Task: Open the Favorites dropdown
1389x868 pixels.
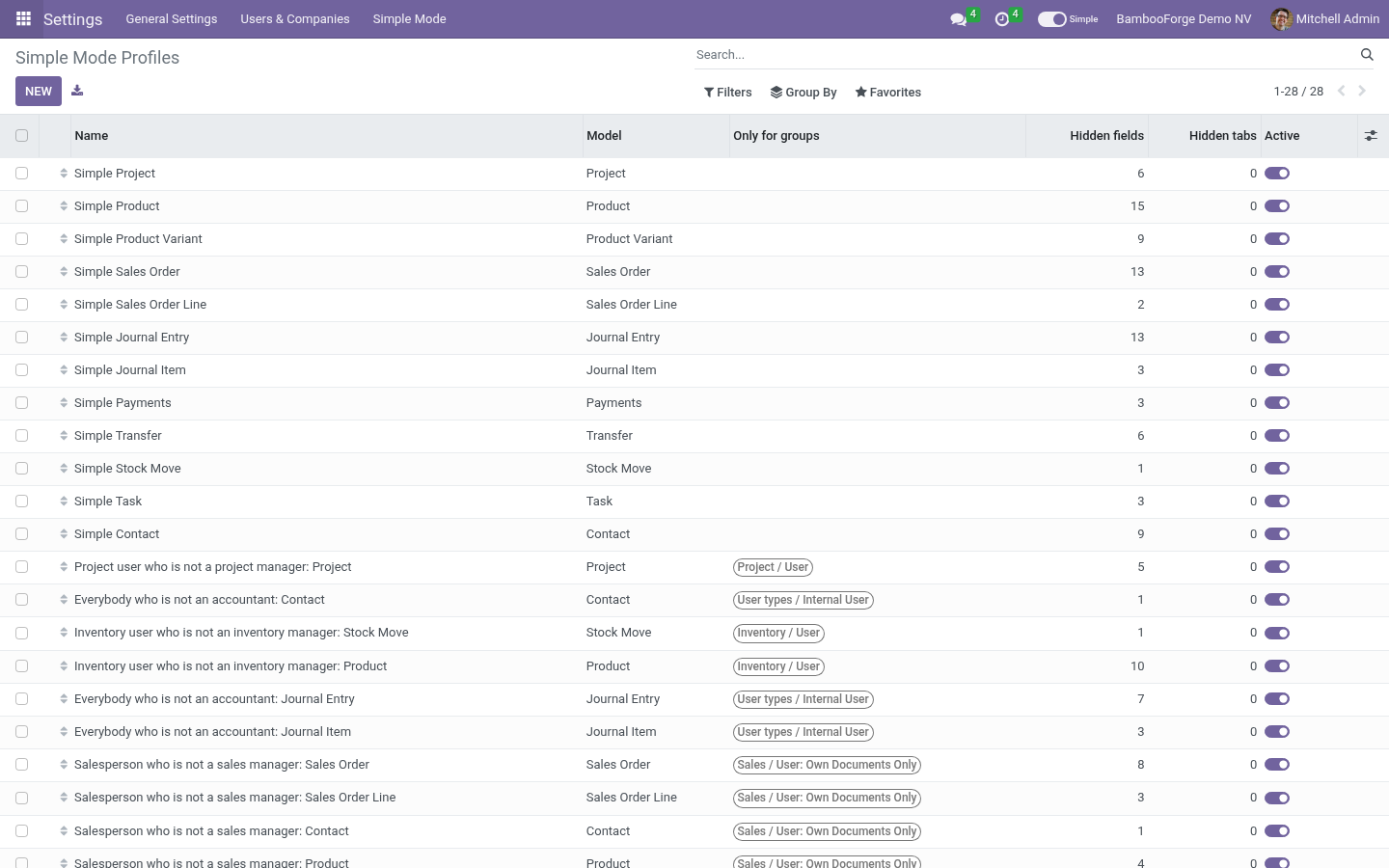Action: (x=888, y=93)
